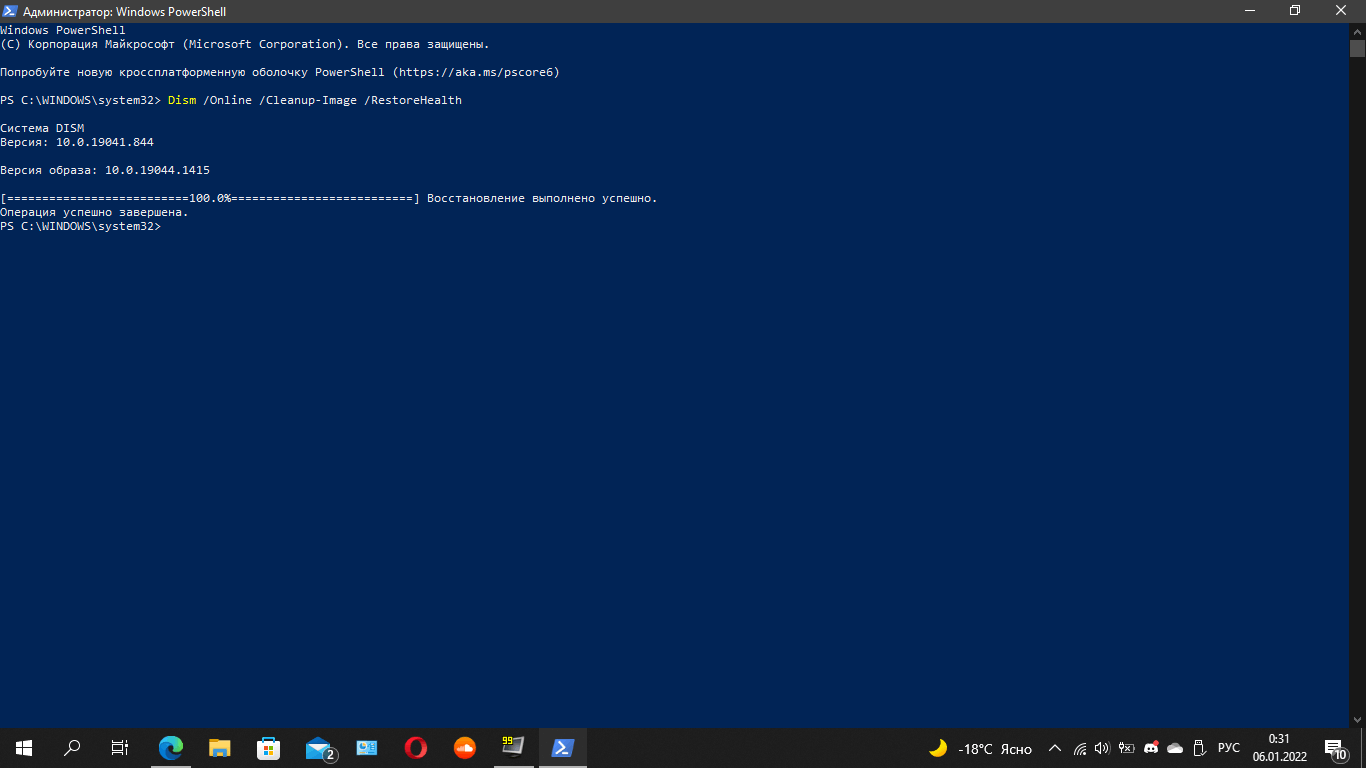Click scrollbar up arrow in PowerShell
Screen dimensions: 1366x768
(1357, 31)
